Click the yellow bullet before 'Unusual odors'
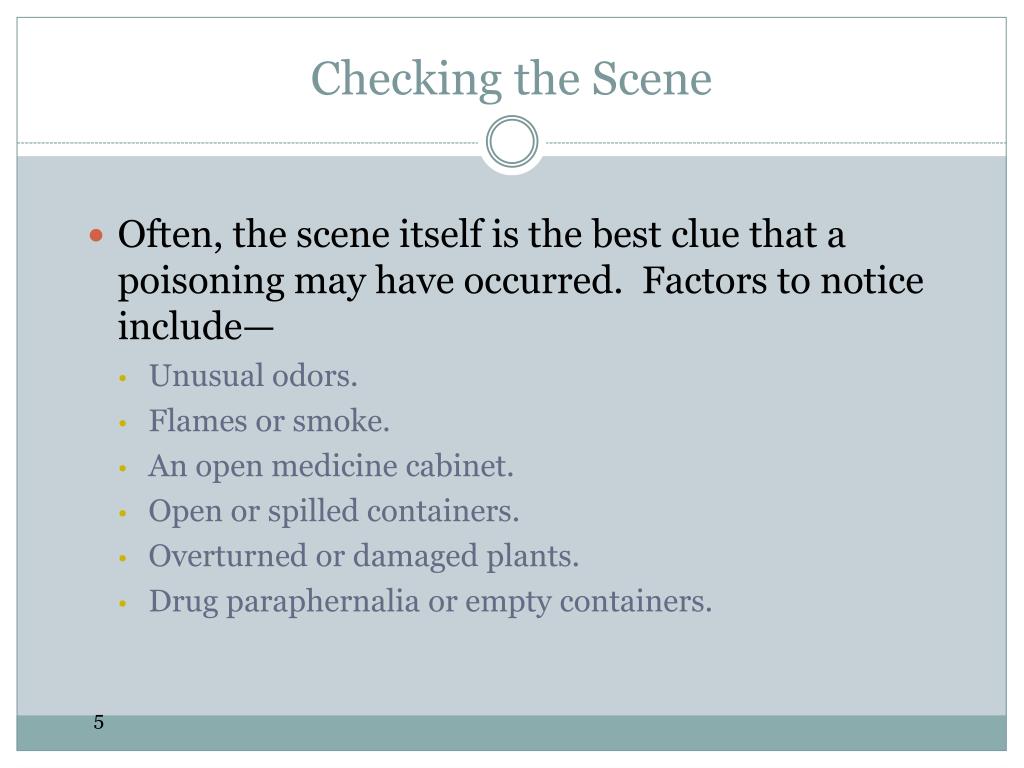 pyautogui.click(x=122, y=378)
